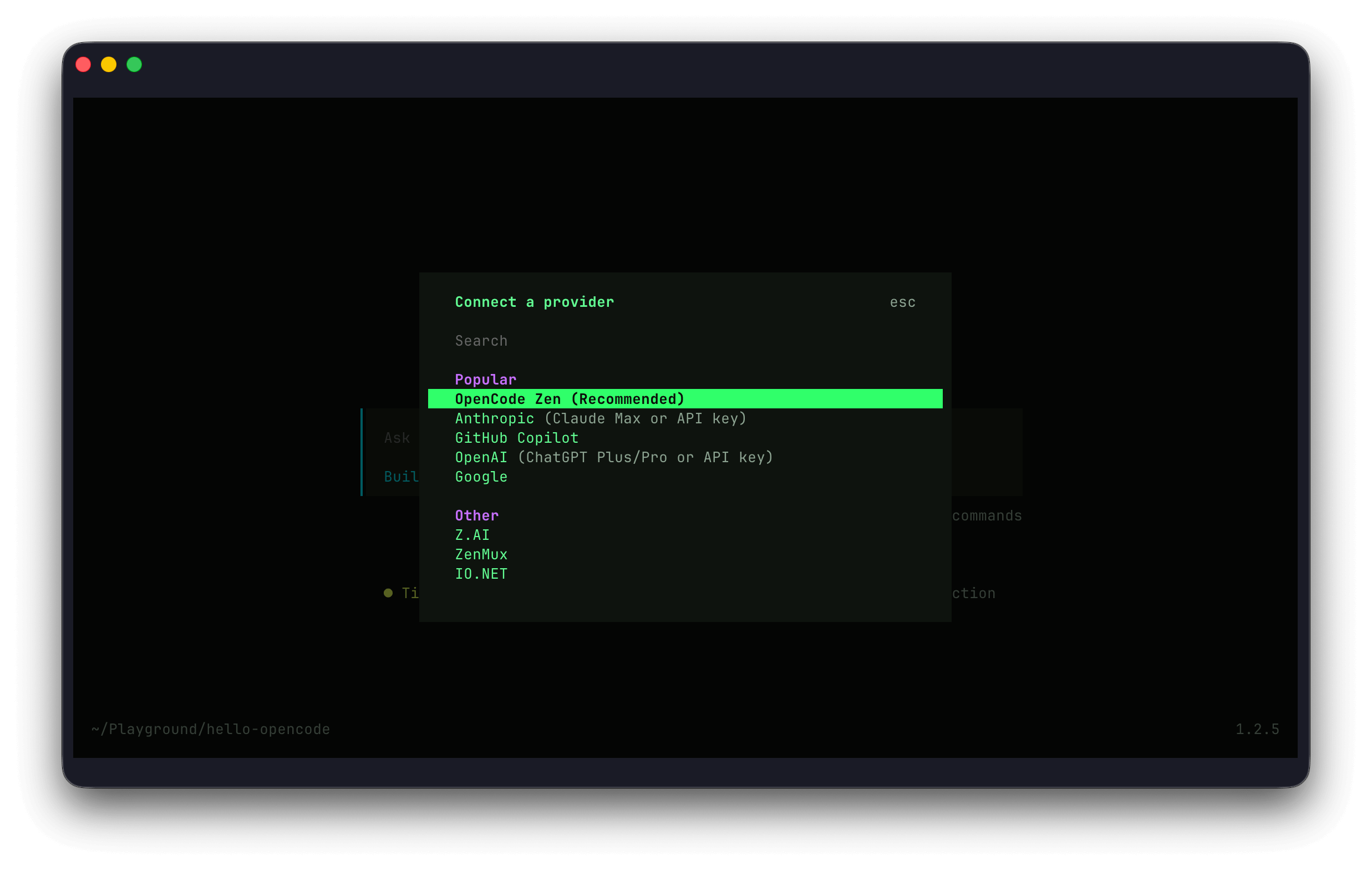Click the ~/Playground/hello-opencode path label
The image size is (1372, 870).
coord(210,729)
